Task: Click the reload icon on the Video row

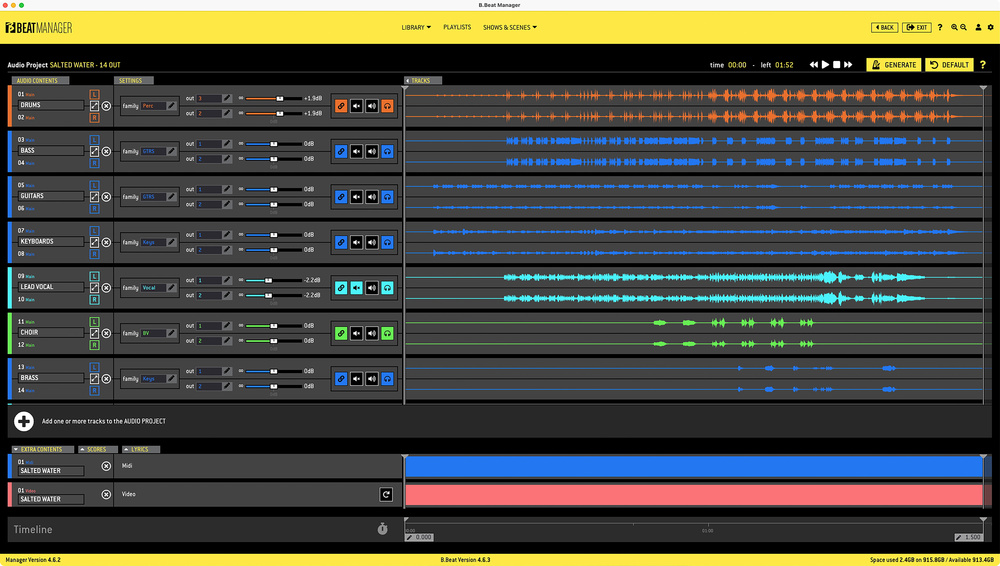Action: (386, 494)
